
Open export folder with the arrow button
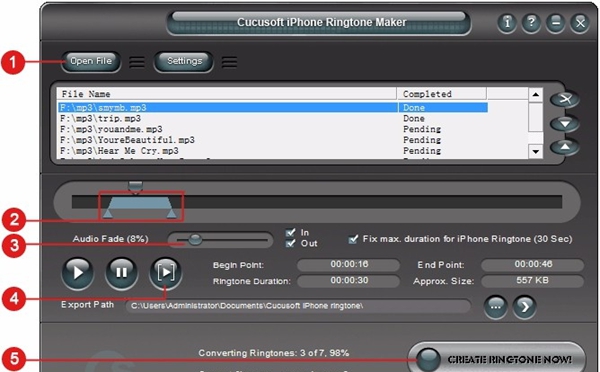[524, 307]
